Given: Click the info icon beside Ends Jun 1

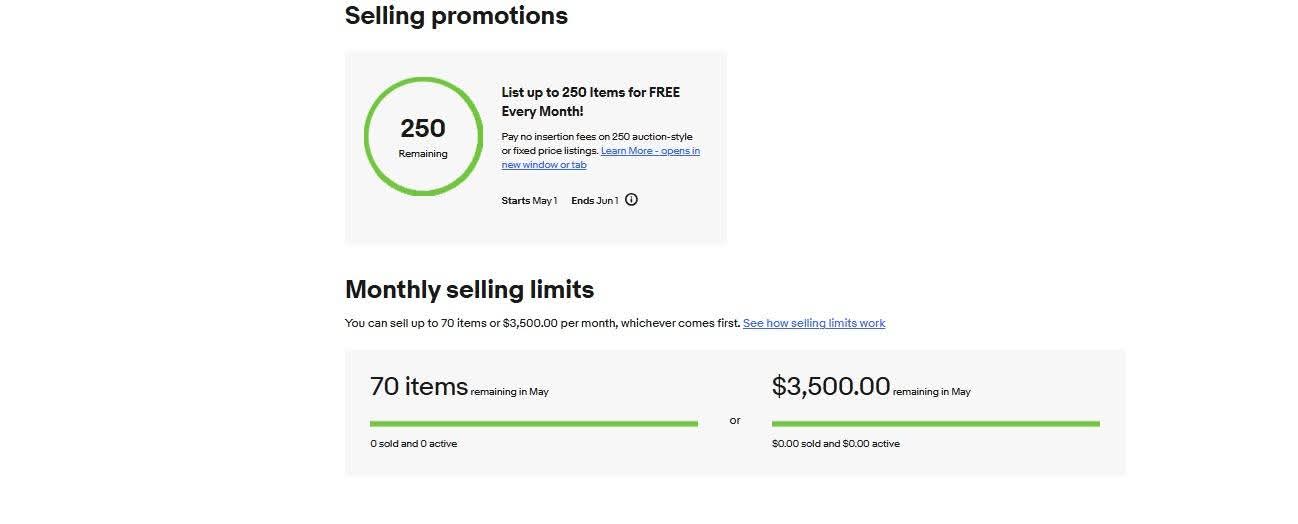Looking at the screenshot, I should (x=631, y=200).
